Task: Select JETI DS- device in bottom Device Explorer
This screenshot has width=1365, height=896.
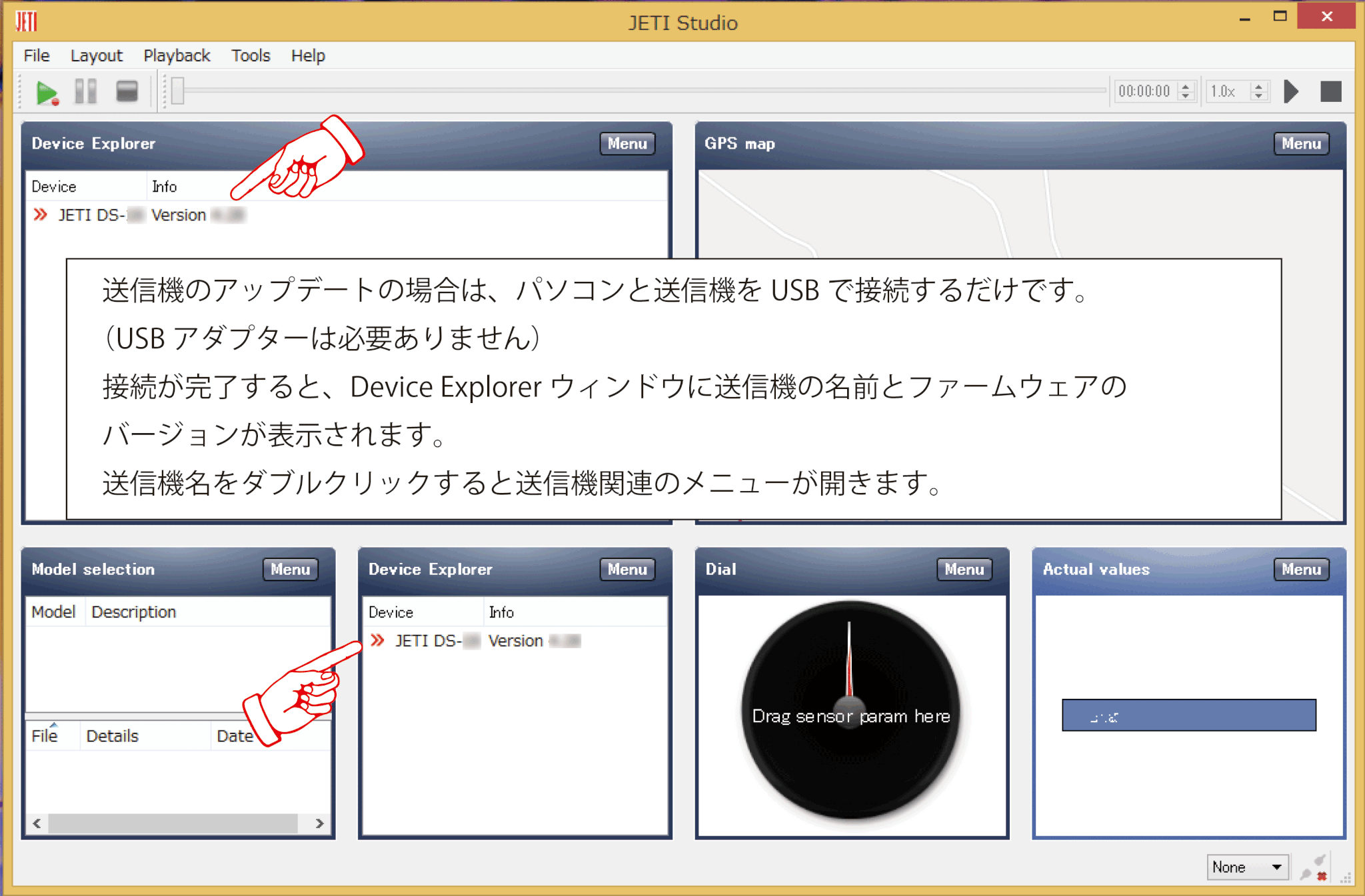Action: [438, 641]
